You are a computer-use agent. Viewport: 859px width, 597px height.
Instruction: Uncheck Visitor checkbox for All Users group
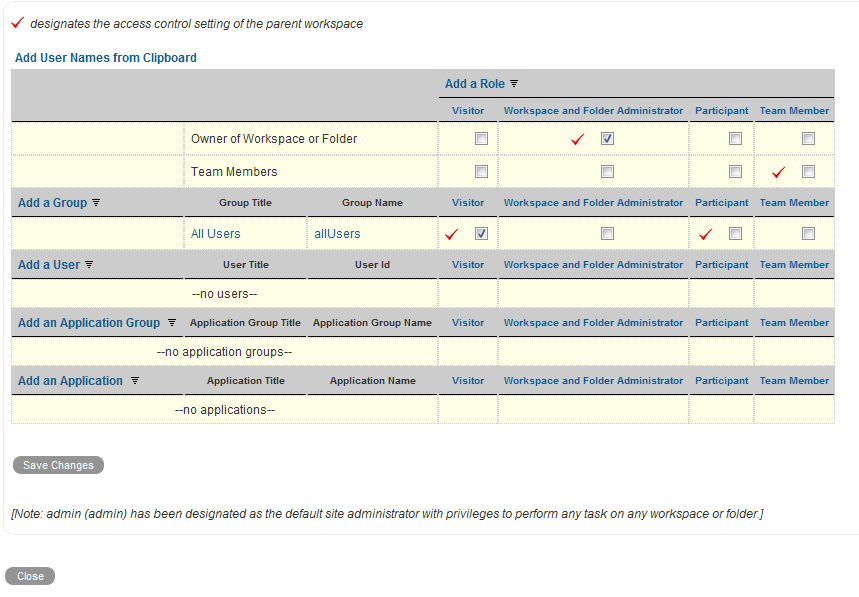pos(481,234)
